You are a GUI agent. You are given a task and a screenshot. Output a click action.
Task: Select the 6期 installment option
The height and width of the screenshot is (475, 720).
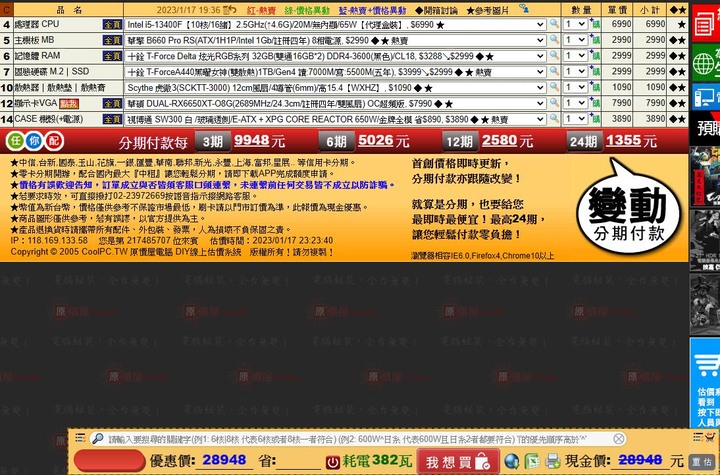pos(336,141)
